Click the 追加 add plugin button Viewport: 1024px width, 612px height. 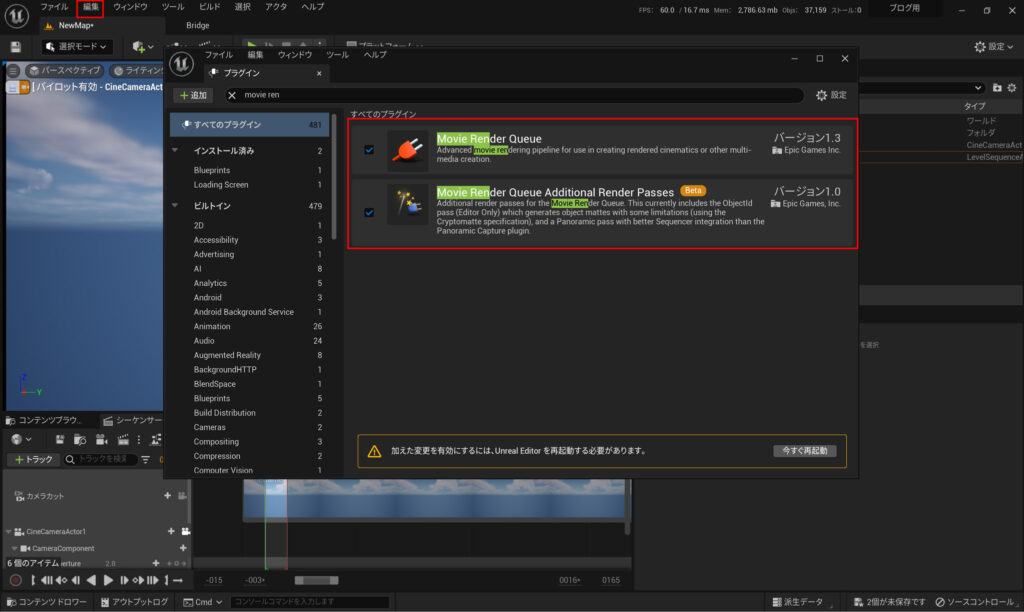click(192, 95)
